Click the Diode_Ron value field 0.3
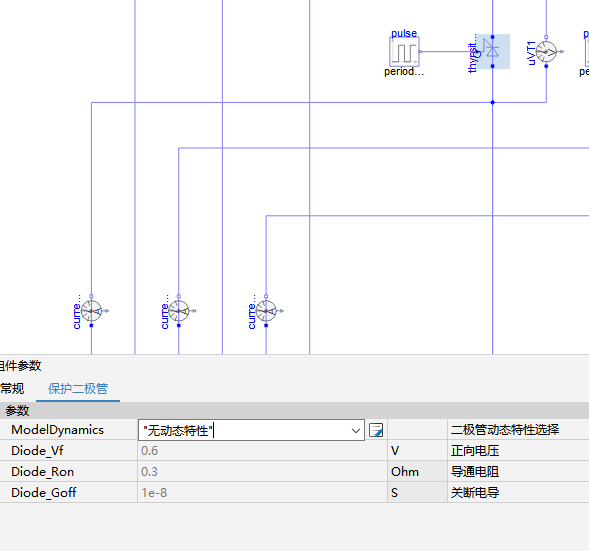The image size is (589, 551). coord(262,472)
